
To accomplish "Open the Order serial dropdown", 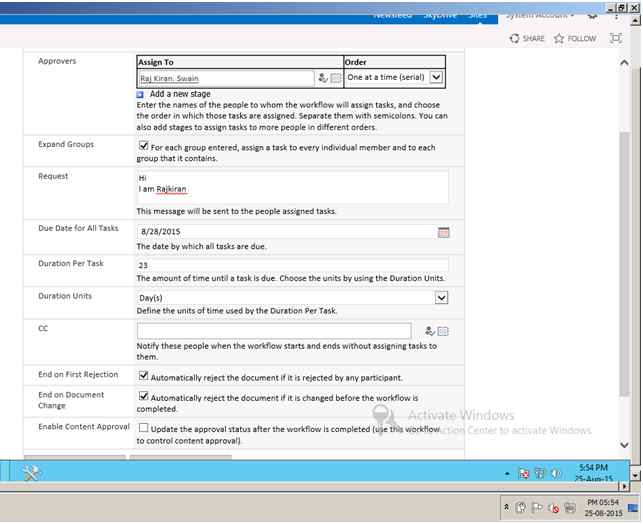I will (436, 77).
